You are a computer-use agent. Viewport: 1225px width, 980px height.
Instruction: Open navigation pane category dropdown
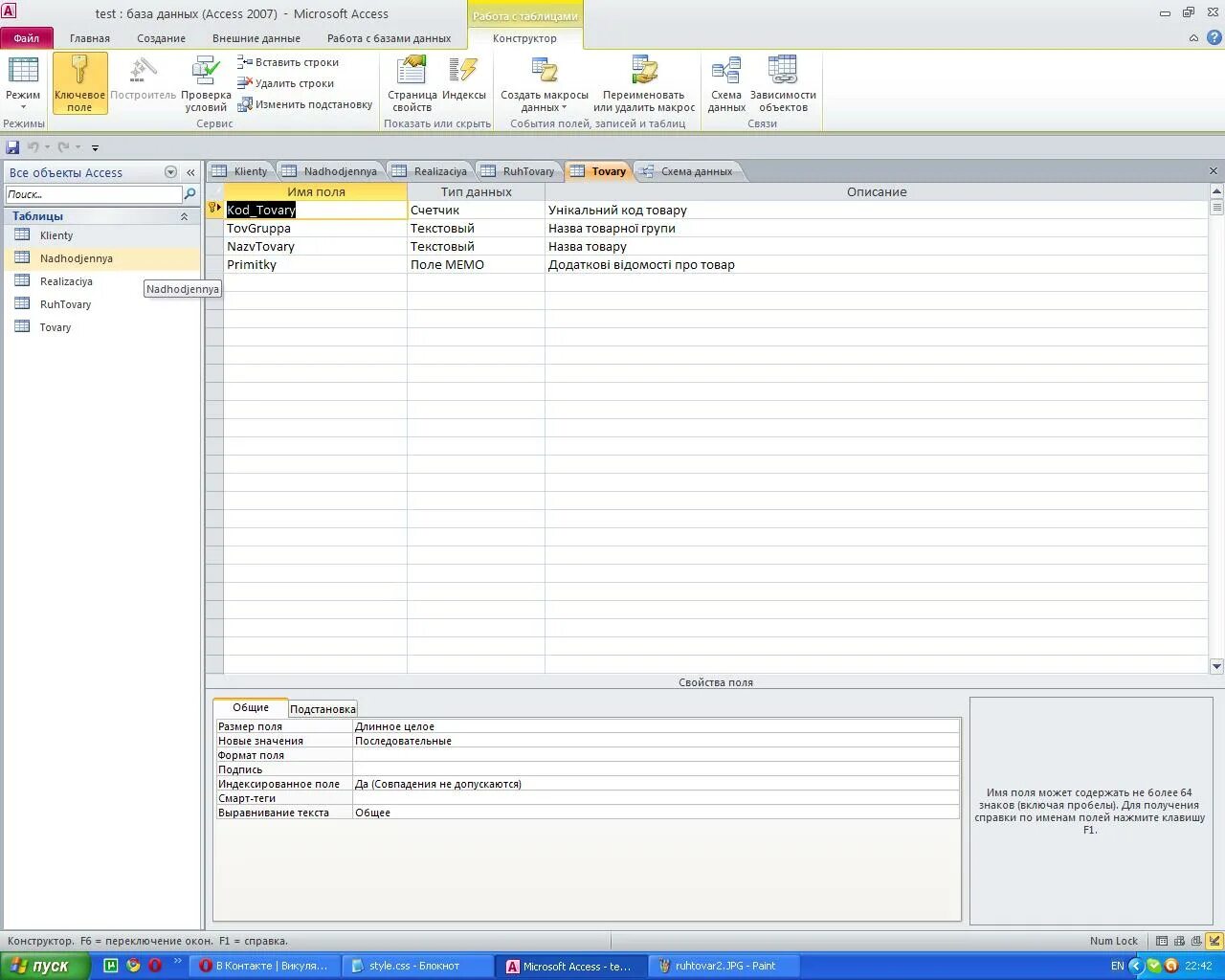(x=170, y=172)
